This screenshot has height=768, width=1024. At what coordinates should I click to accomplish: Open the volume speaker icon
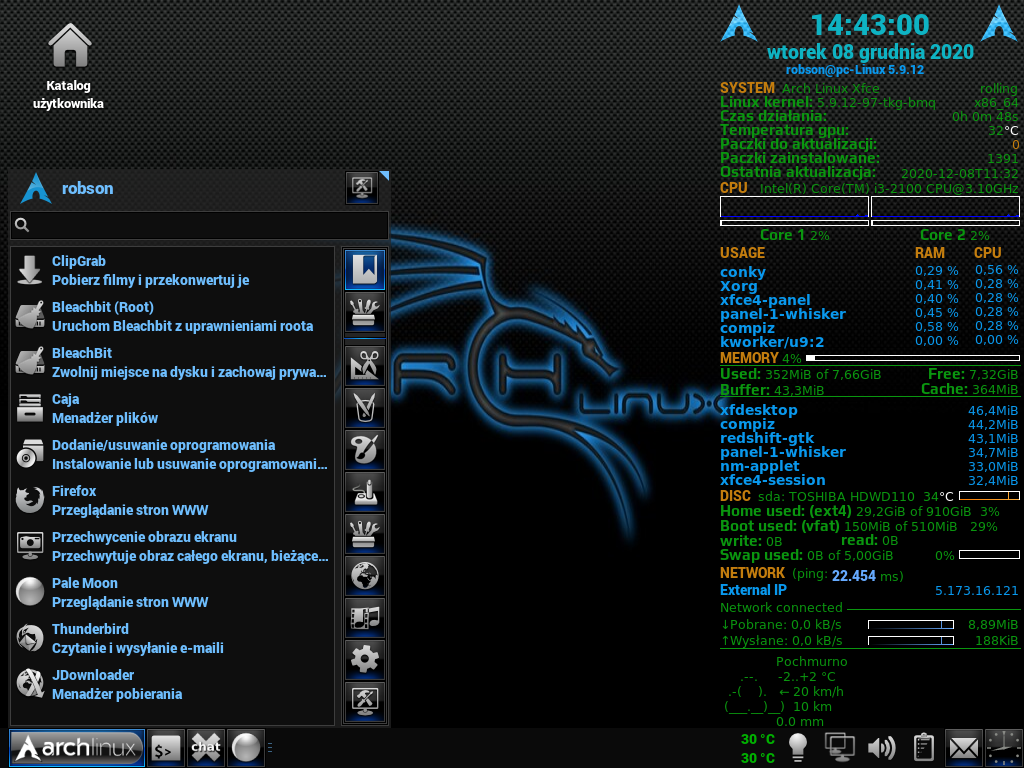point(881,748)
